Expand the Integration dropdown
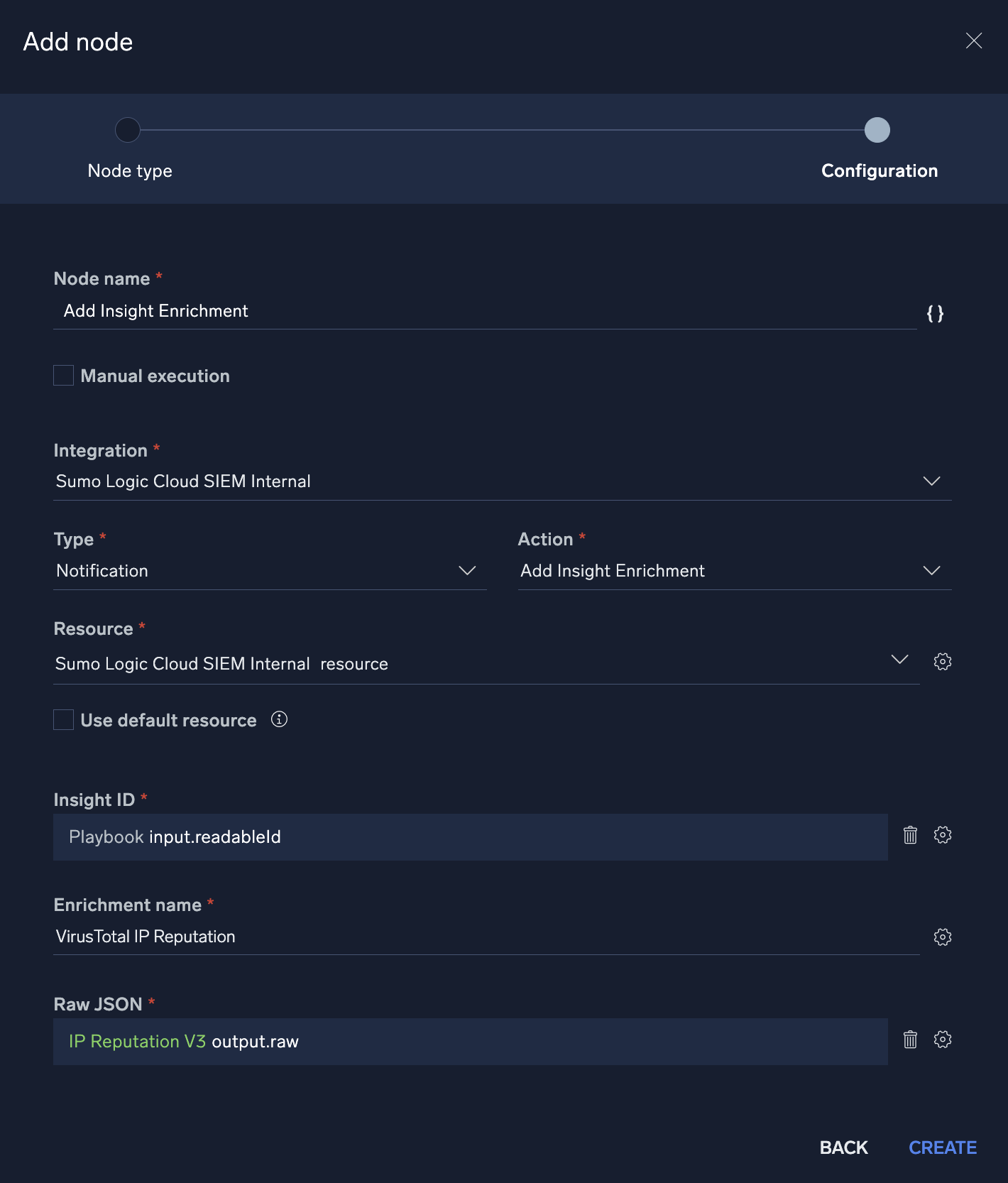The height and width of the screenshot is (1183, 1008). [x=931, y=481]
